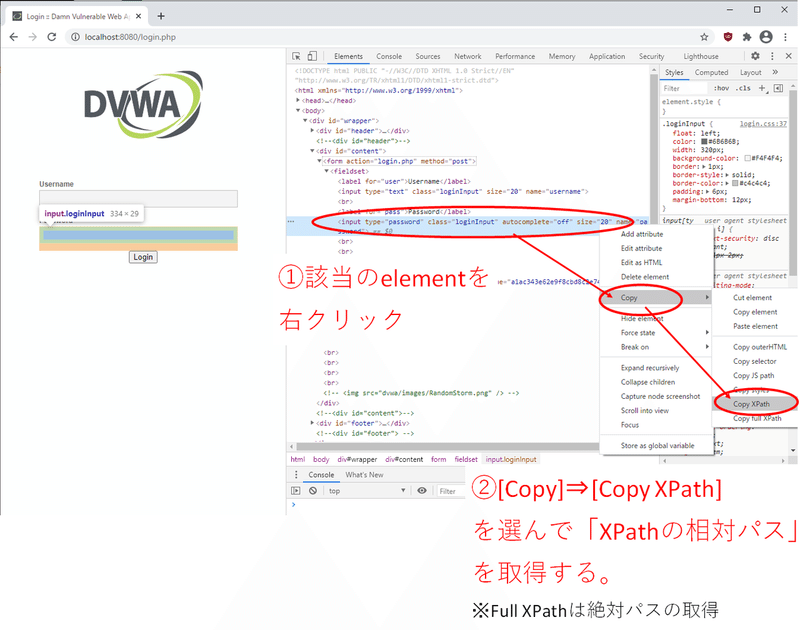This screenshot has height=630, width=800.
Task: Open site information icon next to localhost URL
Action: [76, 37]
